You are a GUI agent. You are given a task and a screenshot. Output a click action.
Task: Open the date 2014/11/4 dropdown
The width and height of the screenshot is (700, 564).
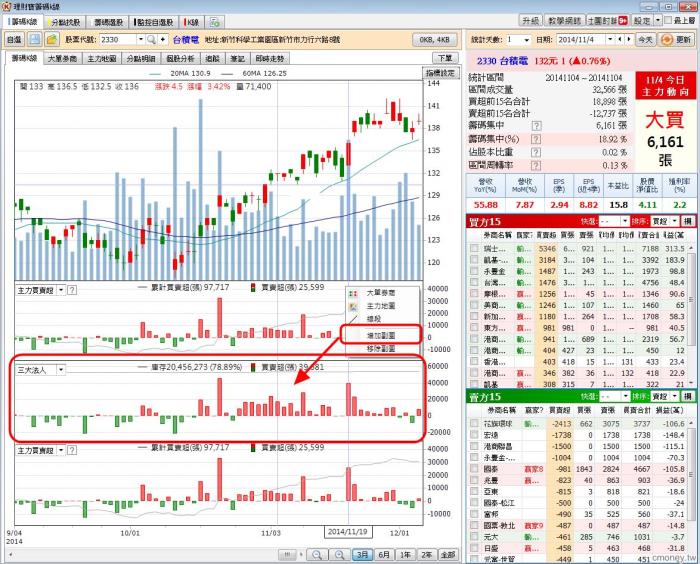pos(610,40)
